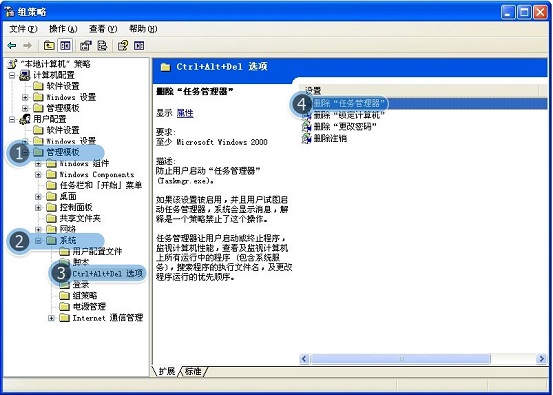Select 软件设置 under 计算机配置
The image size is (553, 395).
click(63, 86)
